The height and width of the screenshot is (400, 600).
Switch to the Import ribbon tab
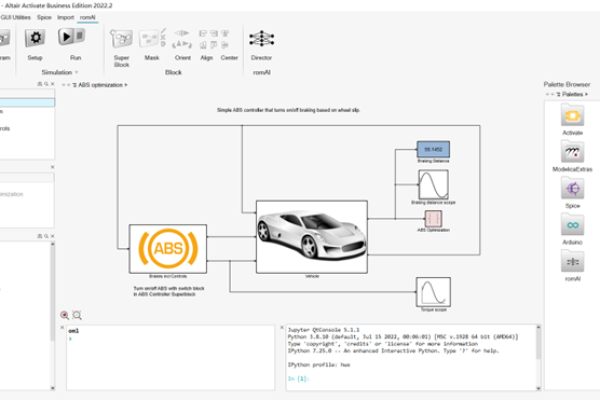(65, 17)
